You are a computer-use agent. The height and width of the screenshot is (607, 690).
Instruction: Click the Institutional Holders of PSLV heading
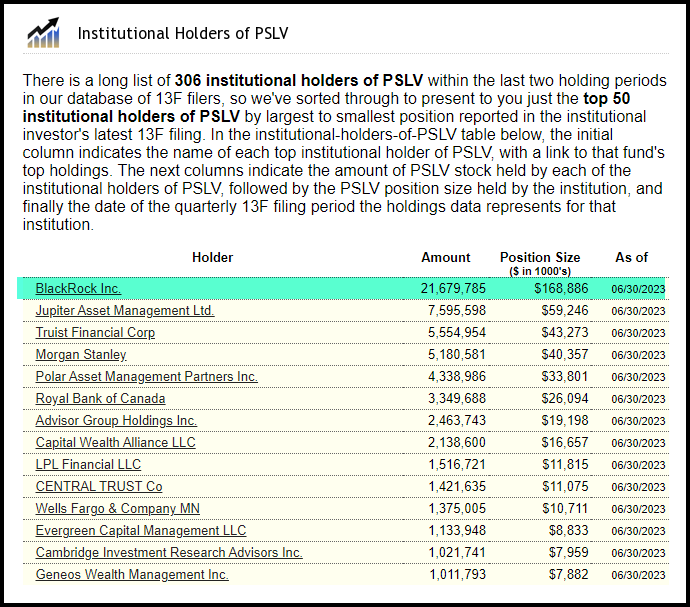tap(183, 33)
